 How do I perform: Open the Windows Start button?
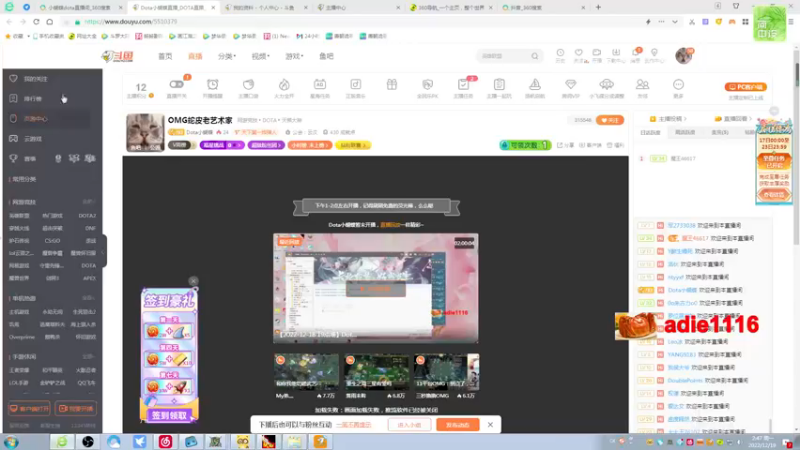pyautogui.click(x=11, y=442)
